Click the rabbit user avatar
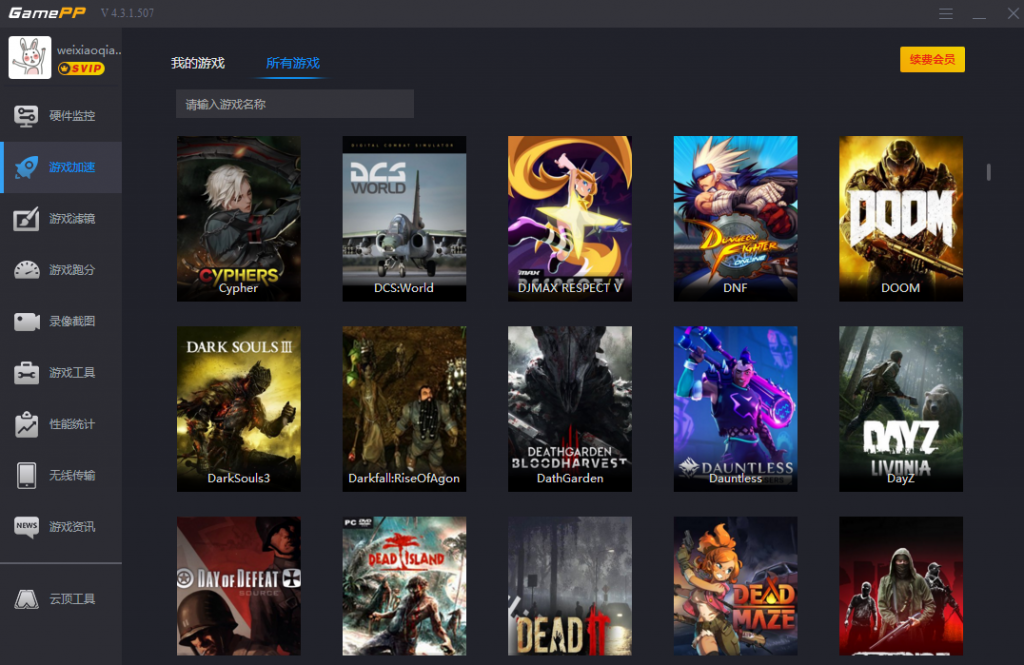 29,57
